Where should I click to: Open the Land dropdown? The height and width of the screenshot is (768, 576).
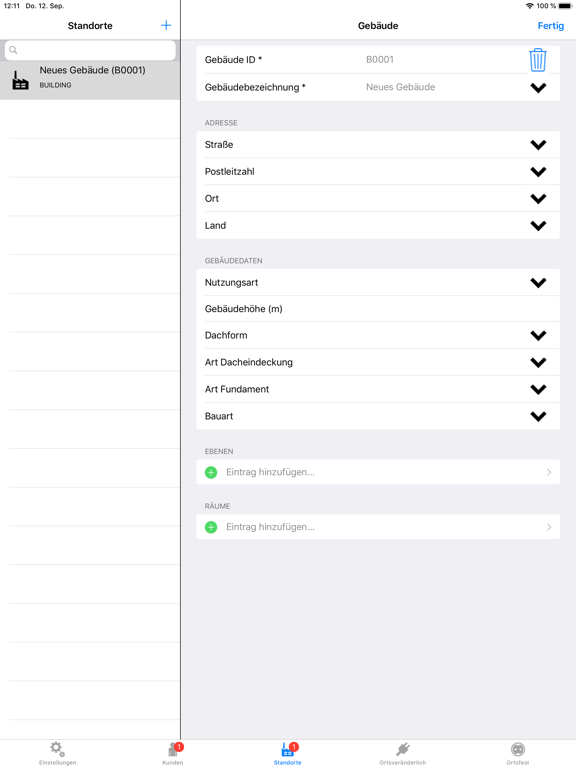point(538,226)
